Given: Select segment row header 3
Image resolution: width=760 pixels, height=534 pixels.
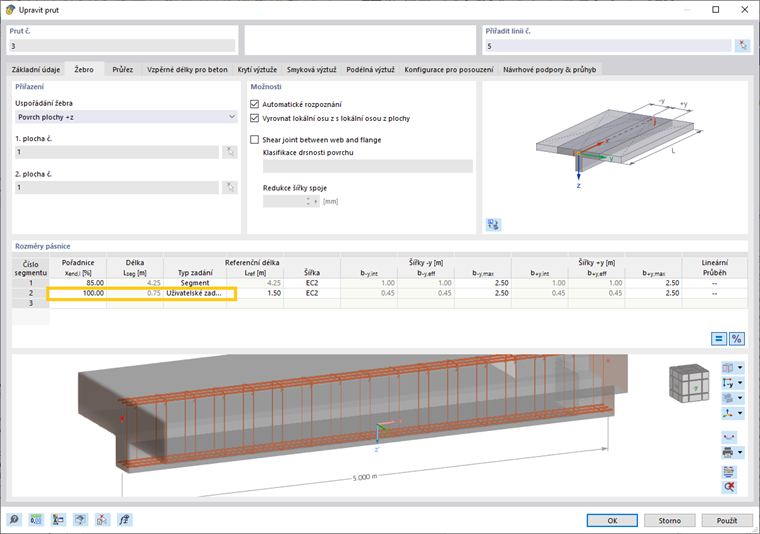Looking at the screenshot, I should (31, 303).
